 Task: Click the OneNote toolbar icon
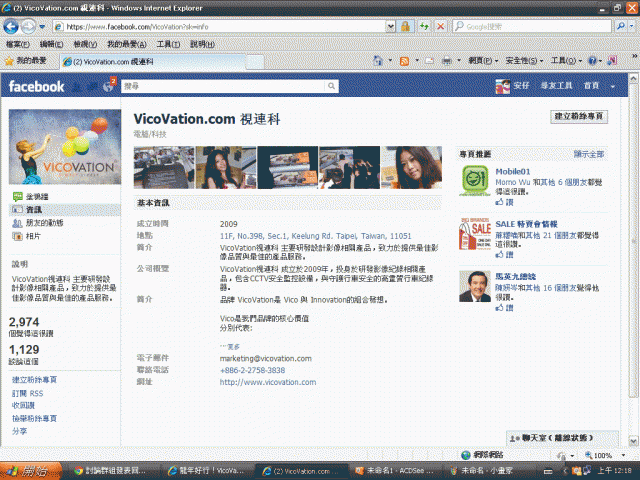click(x=612, y=61)
